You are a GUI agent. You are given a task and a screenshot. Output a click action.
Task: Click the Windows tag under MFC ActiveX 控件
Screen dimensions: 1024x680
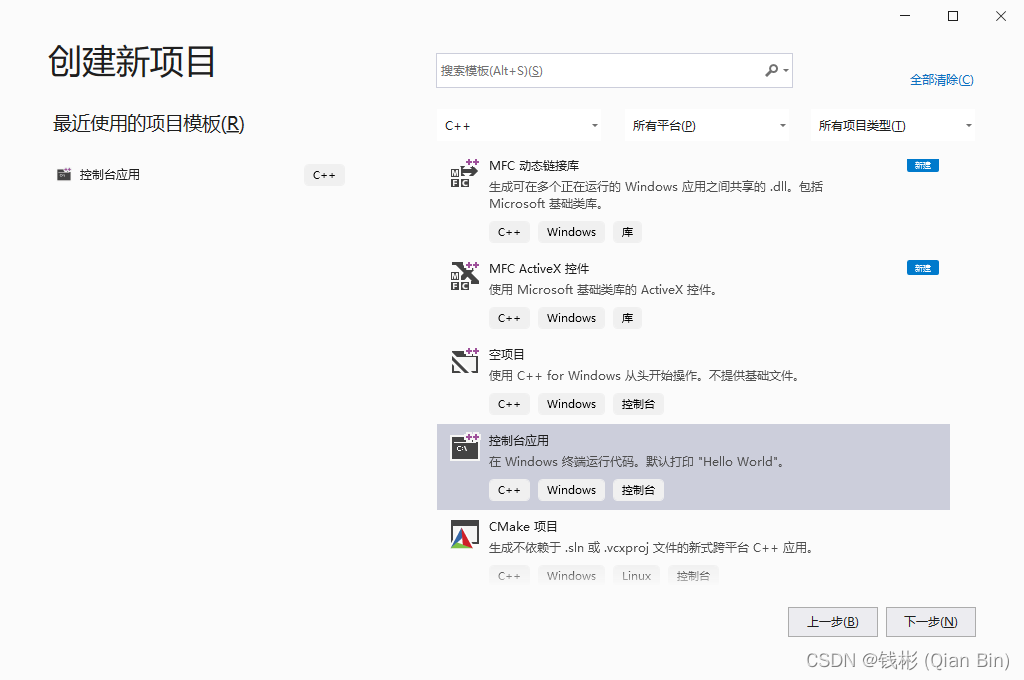(x=571, y=318)
